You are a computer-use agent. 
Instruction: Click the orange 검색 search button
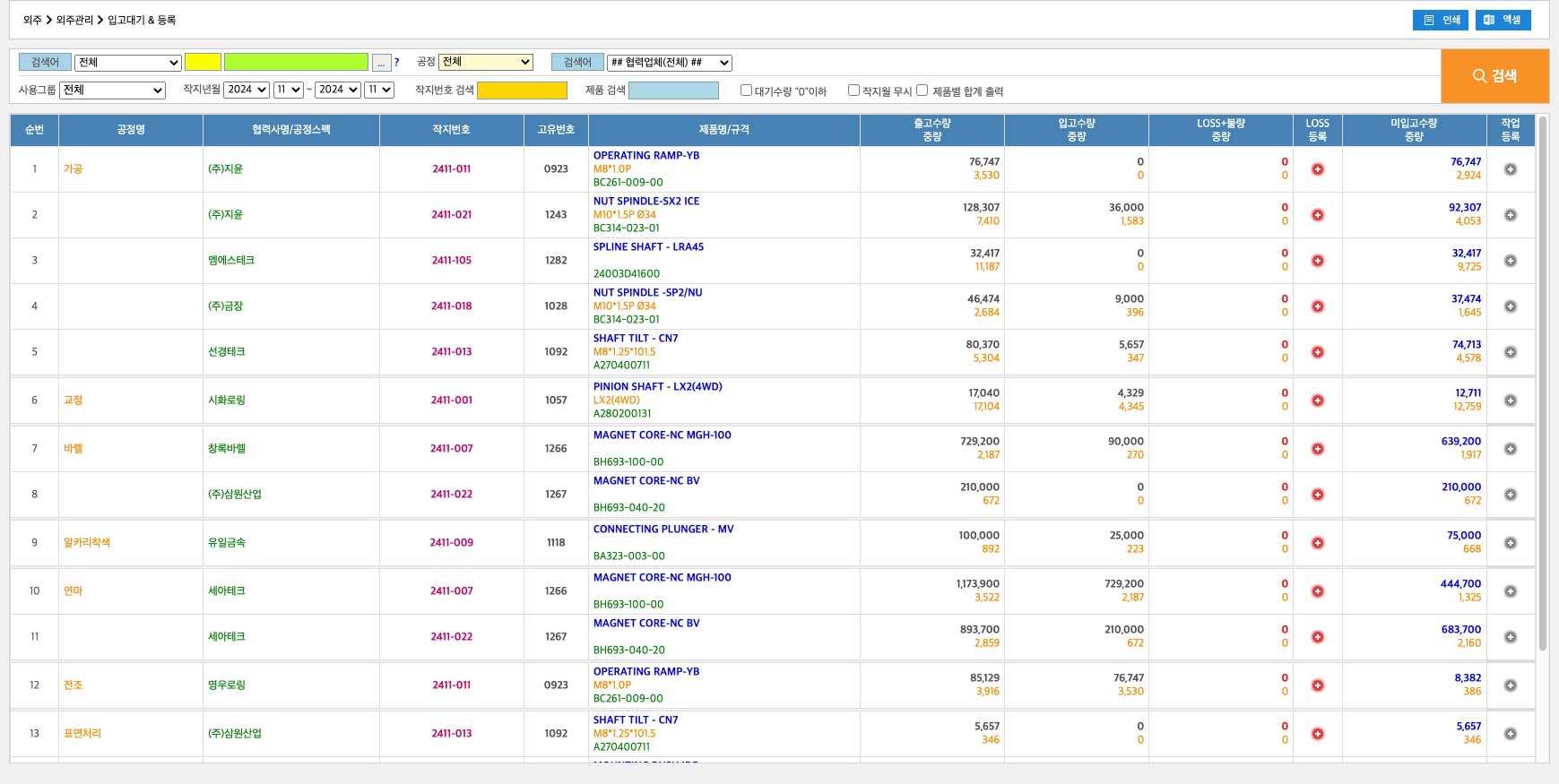click(1494, 76)
